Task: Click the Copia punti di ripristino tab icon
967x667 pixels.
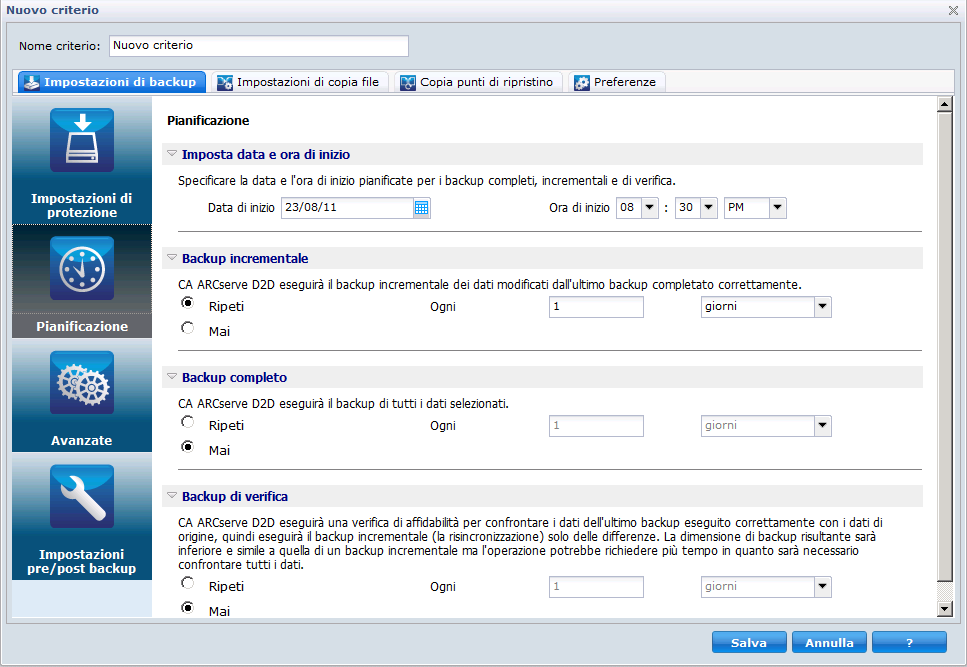Action: [x=408, y=83]
